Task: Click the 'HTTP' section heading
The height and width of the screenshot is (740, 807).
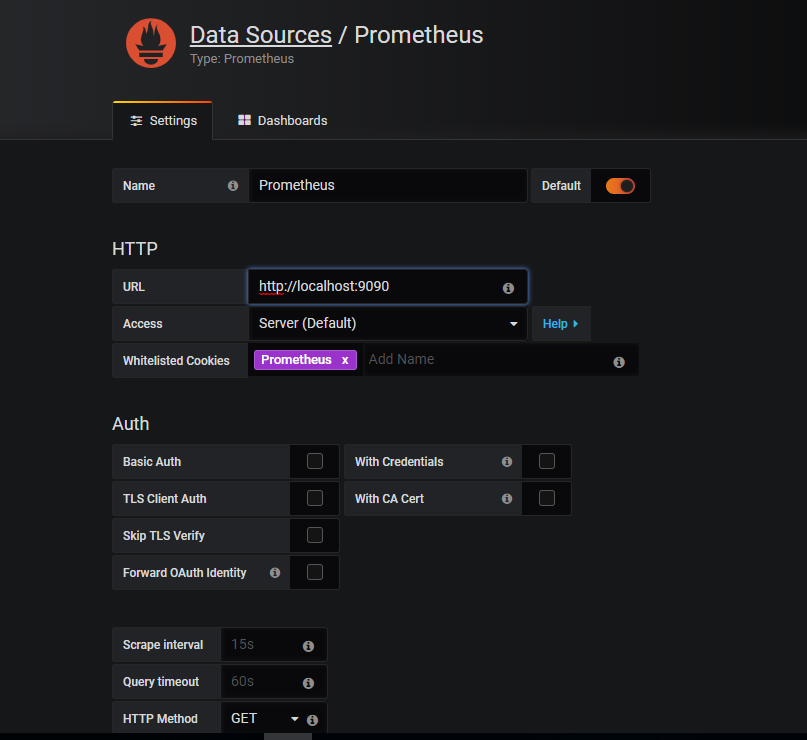Action: pos(135,249)
